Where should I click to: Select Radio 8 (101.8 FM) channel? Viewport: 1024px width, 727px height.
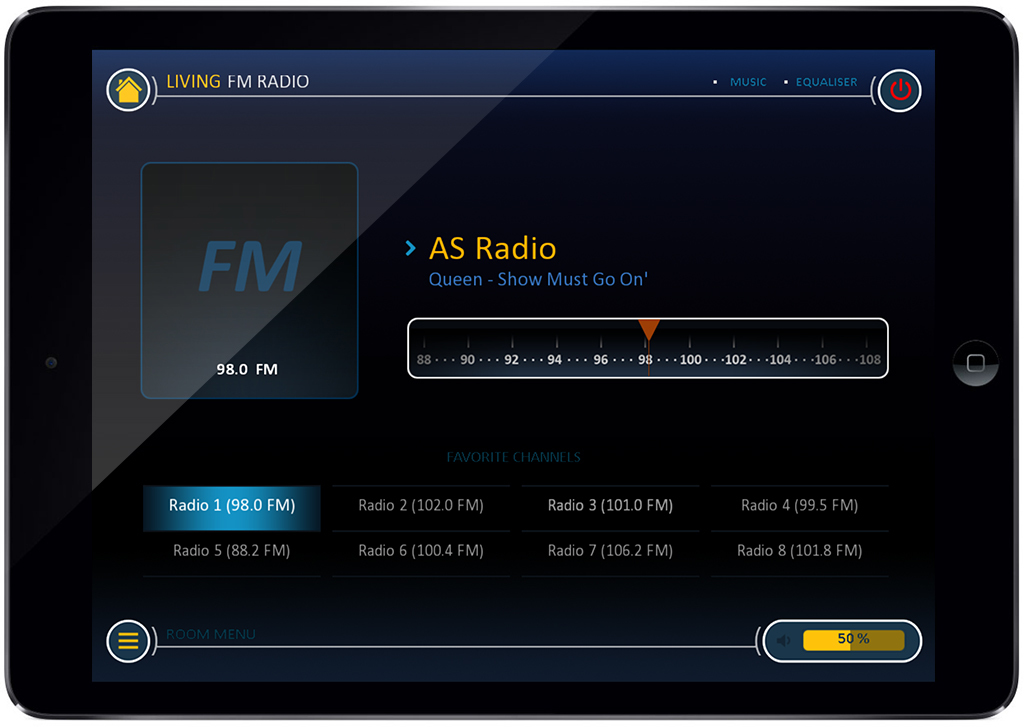[799, 551]
